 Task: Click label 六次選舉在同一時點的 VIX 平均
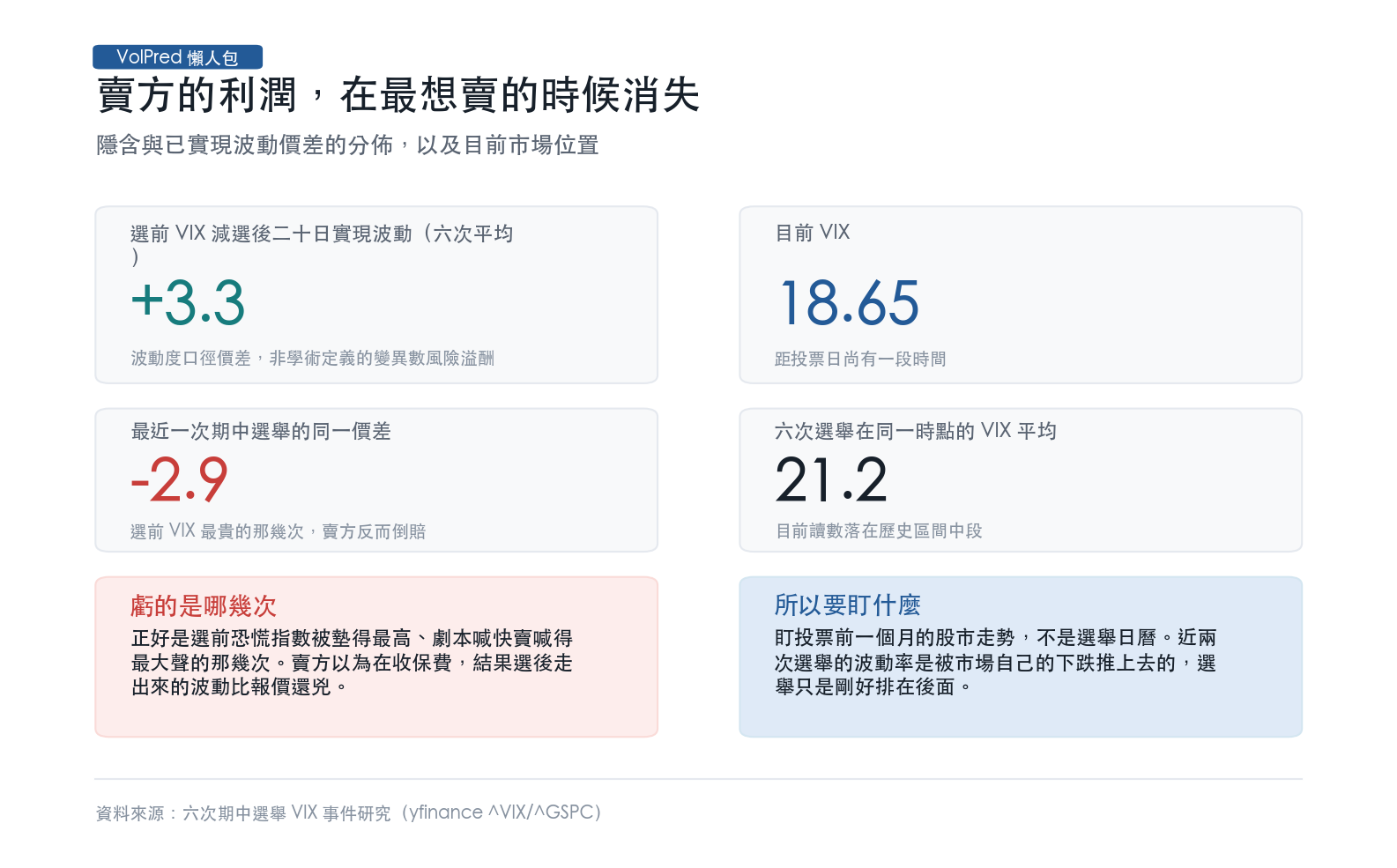point(916,431)
